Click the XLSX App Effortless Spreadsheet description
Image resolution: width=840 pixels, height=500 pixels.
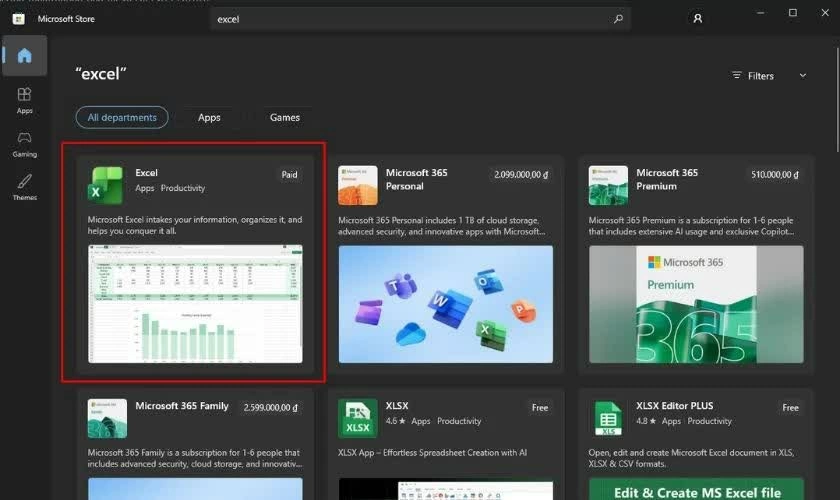coord(432,453)
